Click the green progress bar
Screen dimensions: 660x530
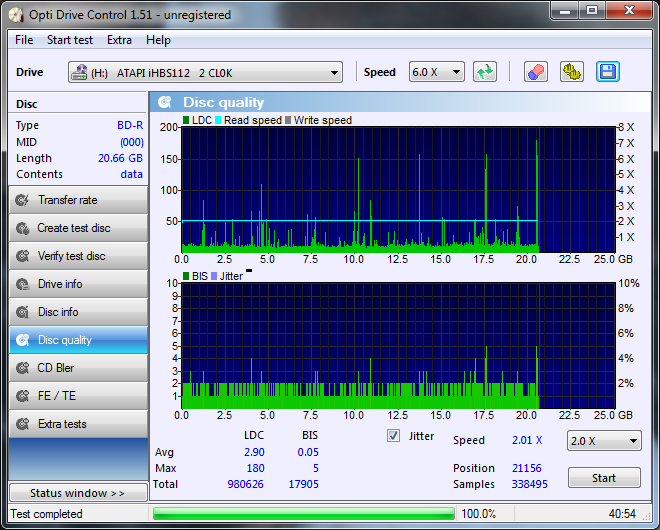coord(303,514)
